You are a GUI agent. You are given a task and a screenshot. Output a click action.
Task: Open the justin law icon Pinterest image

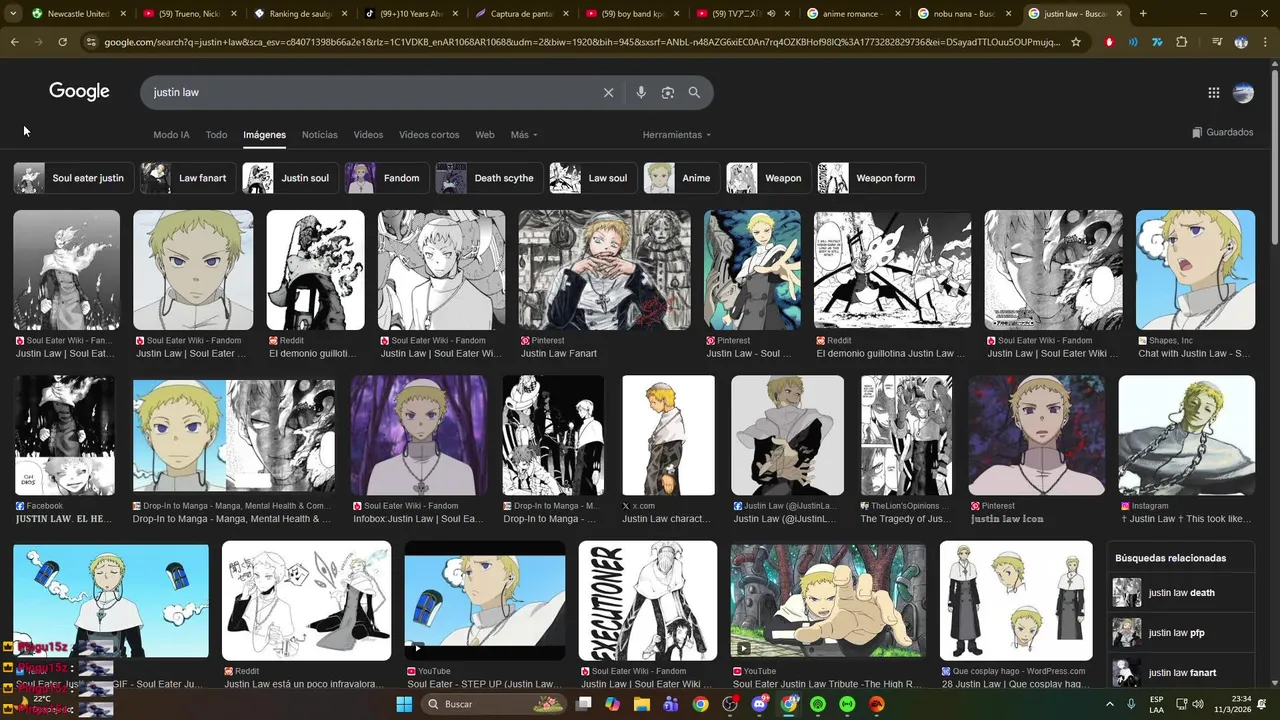(x=1036, y=435)
